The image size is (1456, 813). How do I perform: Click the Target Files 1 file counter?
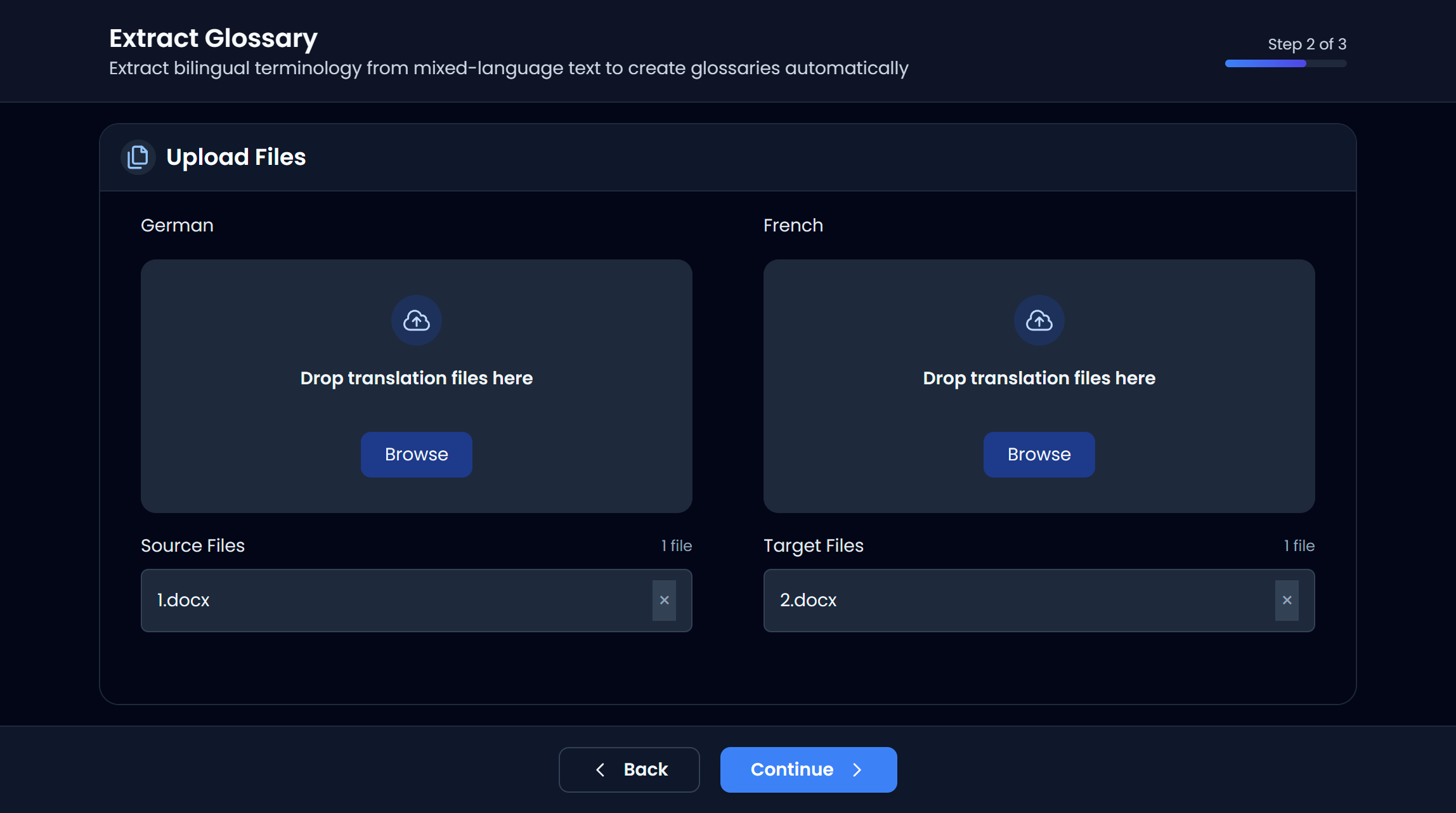tap(1299, 545)
